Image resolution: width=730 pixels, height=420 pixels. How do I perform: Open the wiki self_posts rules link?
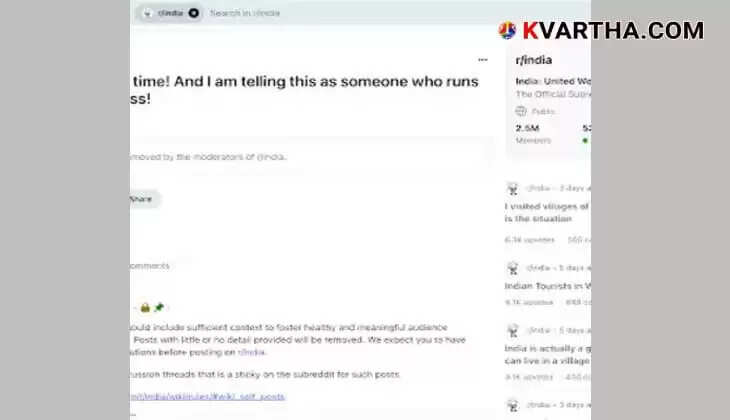point(208,397)
